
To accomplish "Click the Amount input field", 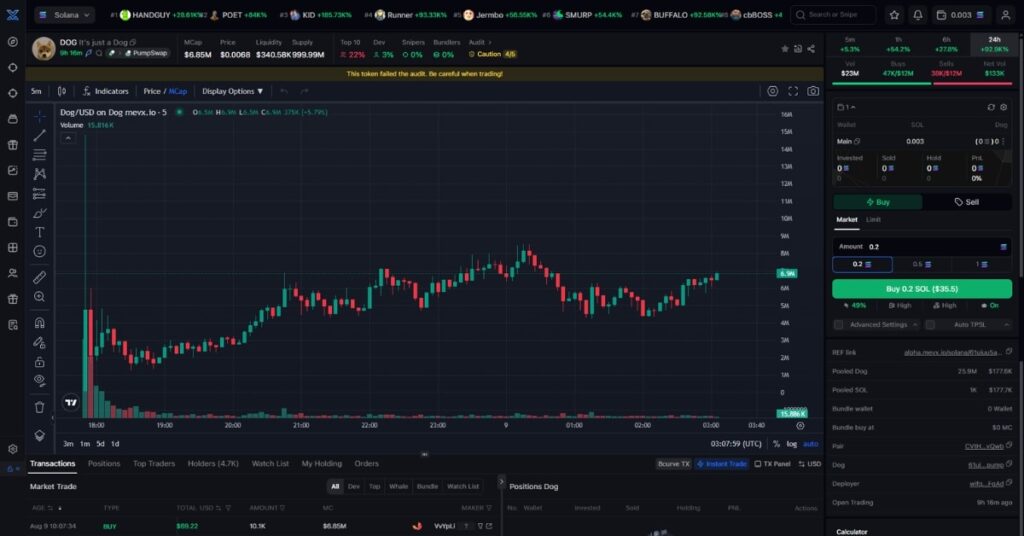I will point(922,247).
